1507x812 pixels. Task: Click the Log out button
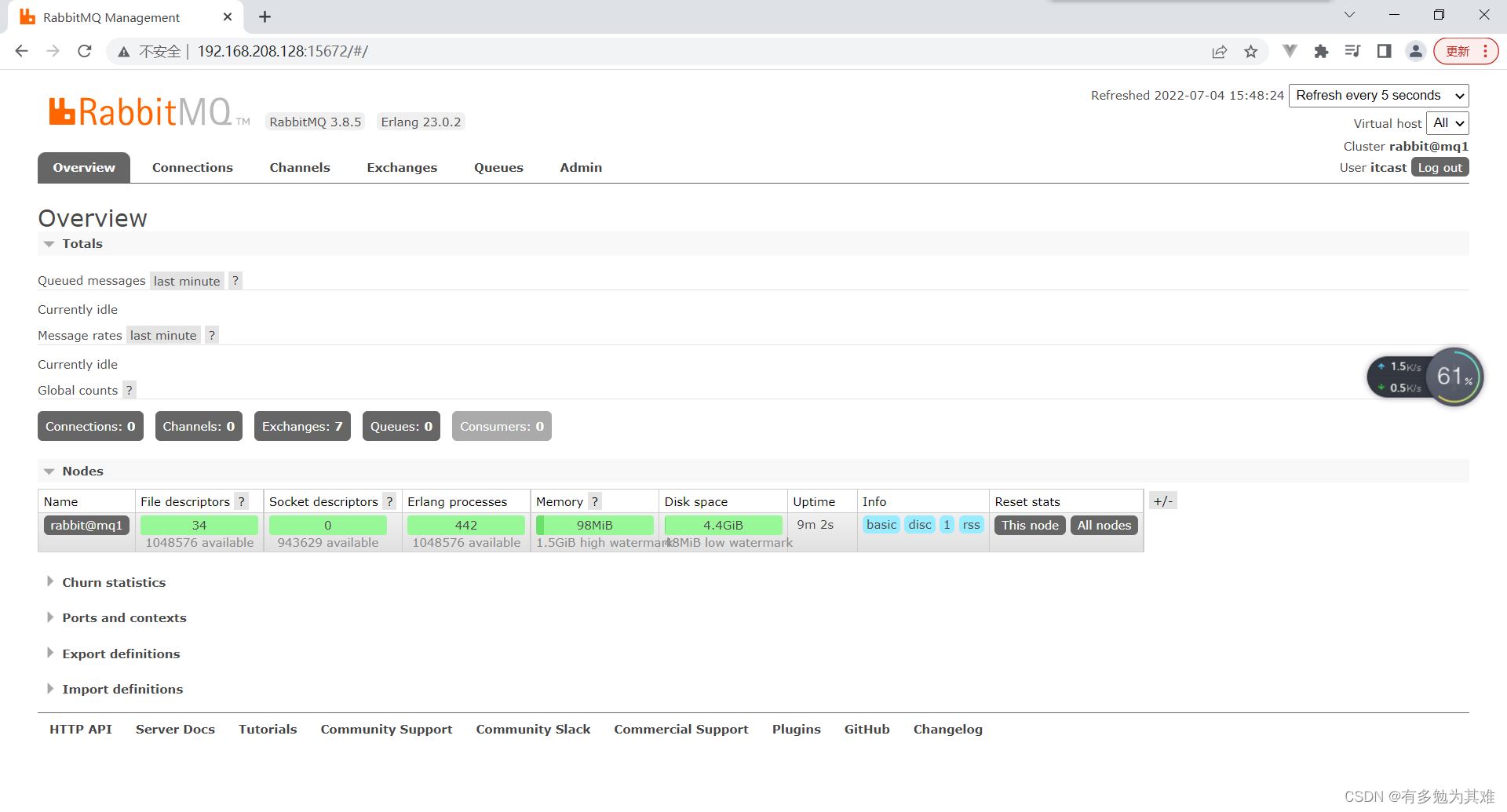[x=1439, y=167]
